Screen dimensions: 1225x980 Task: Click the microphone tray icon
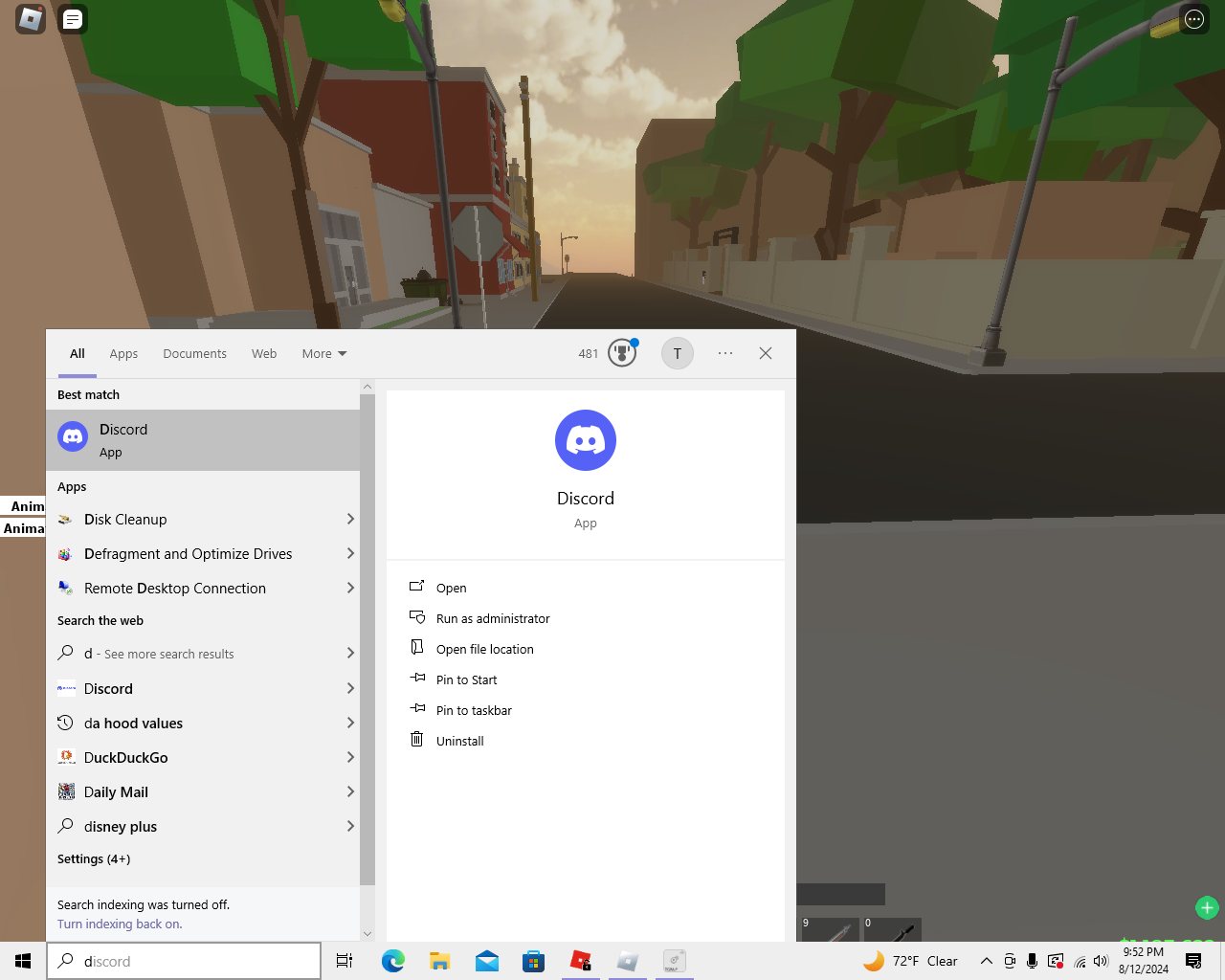pos(1032,961)
